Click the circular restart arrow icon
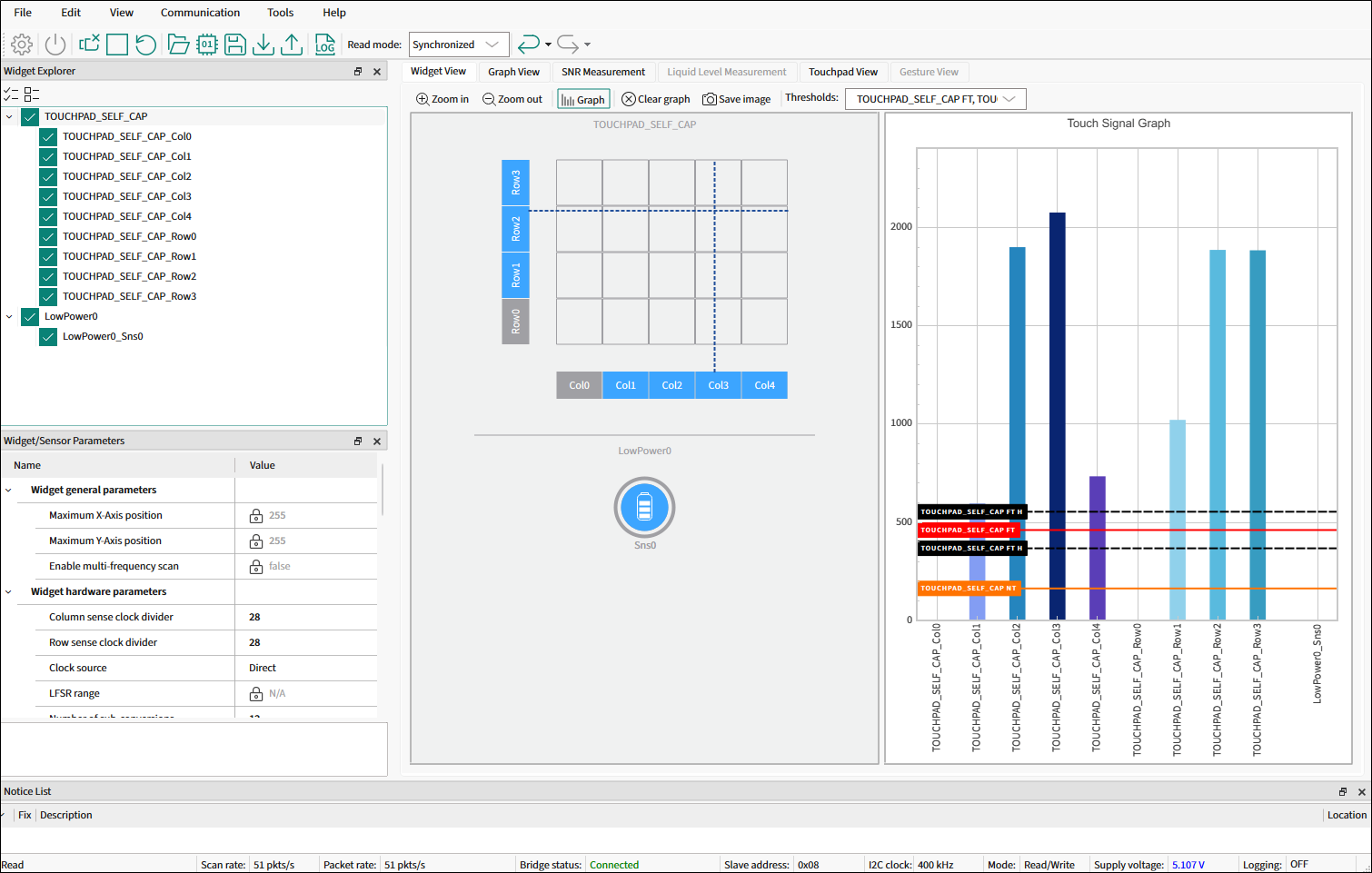1372x873 pixels. pyautogui.click(x=145, y=45)
